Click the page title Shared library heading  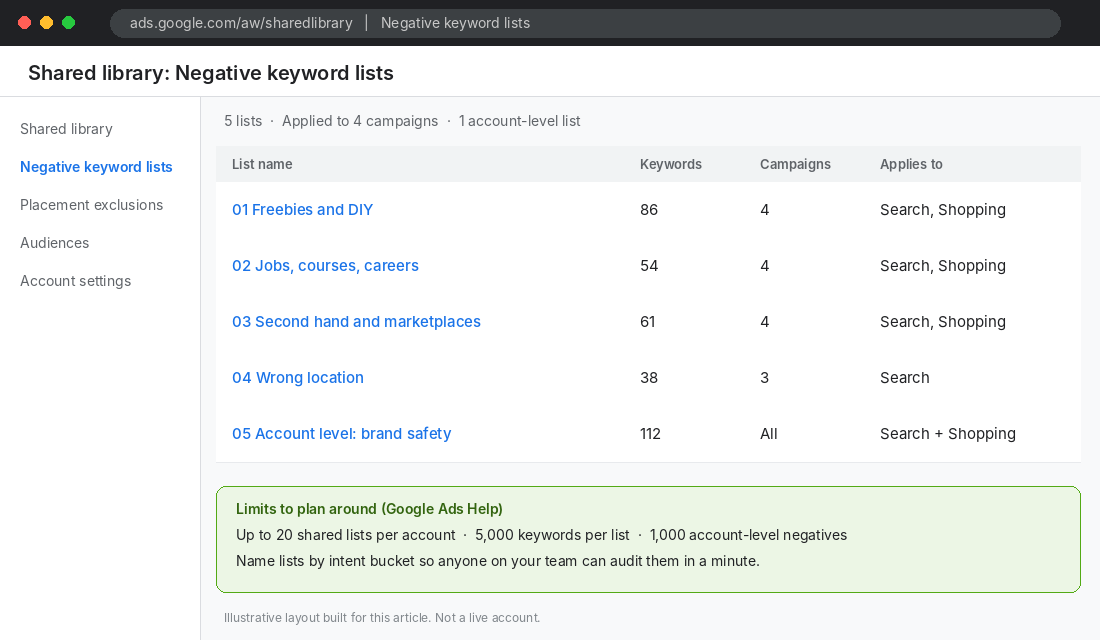(210, 73)
